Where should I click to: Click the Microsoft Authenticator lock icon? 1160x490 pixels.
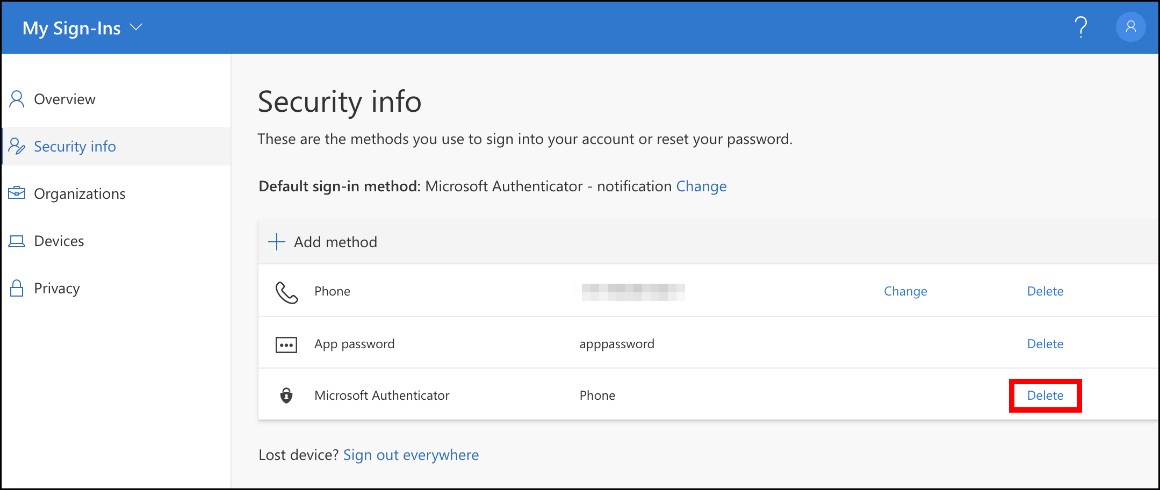[286, 396]
